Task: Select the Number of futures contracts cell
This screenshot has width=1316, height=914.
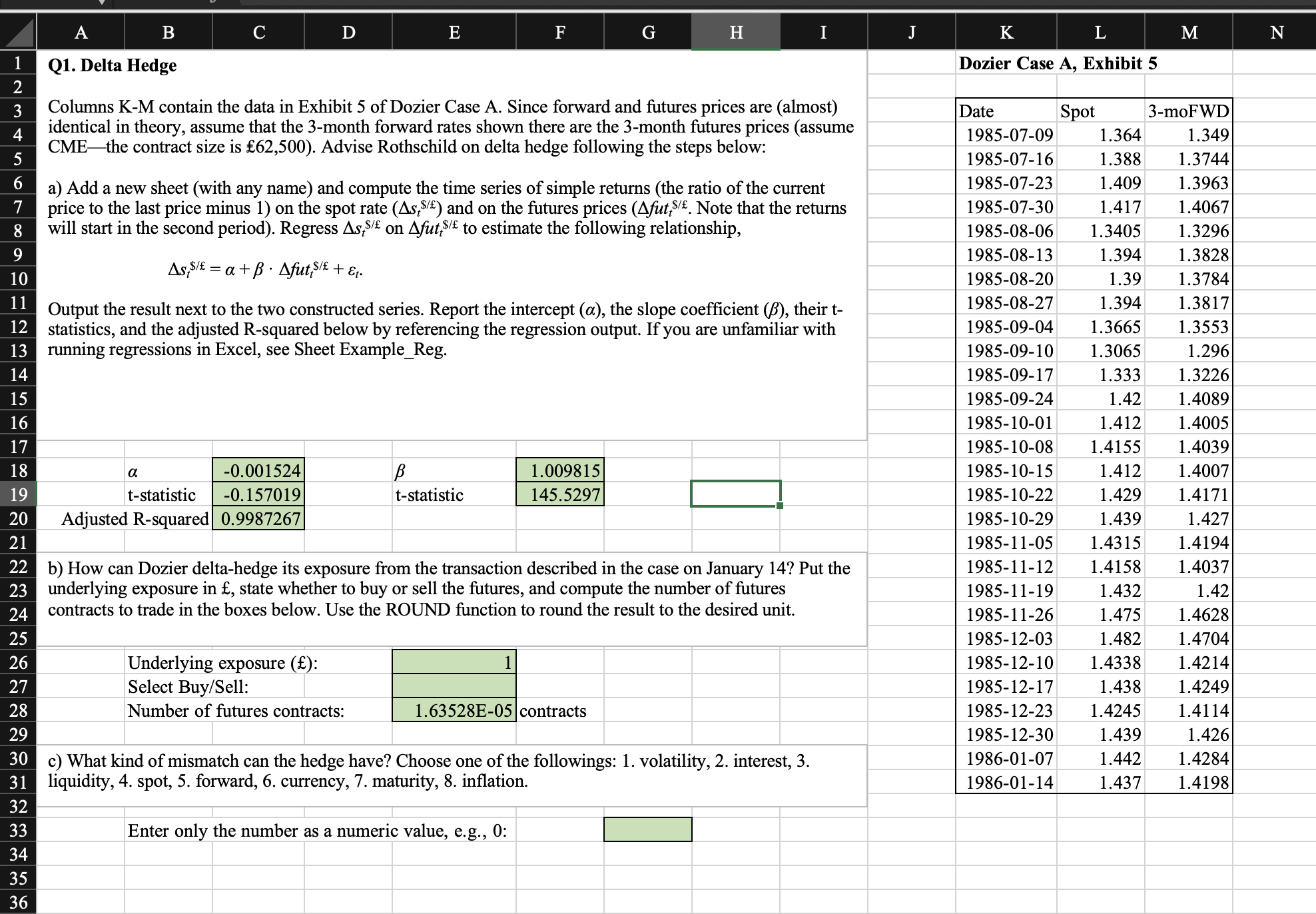Action: coord(454,710)
